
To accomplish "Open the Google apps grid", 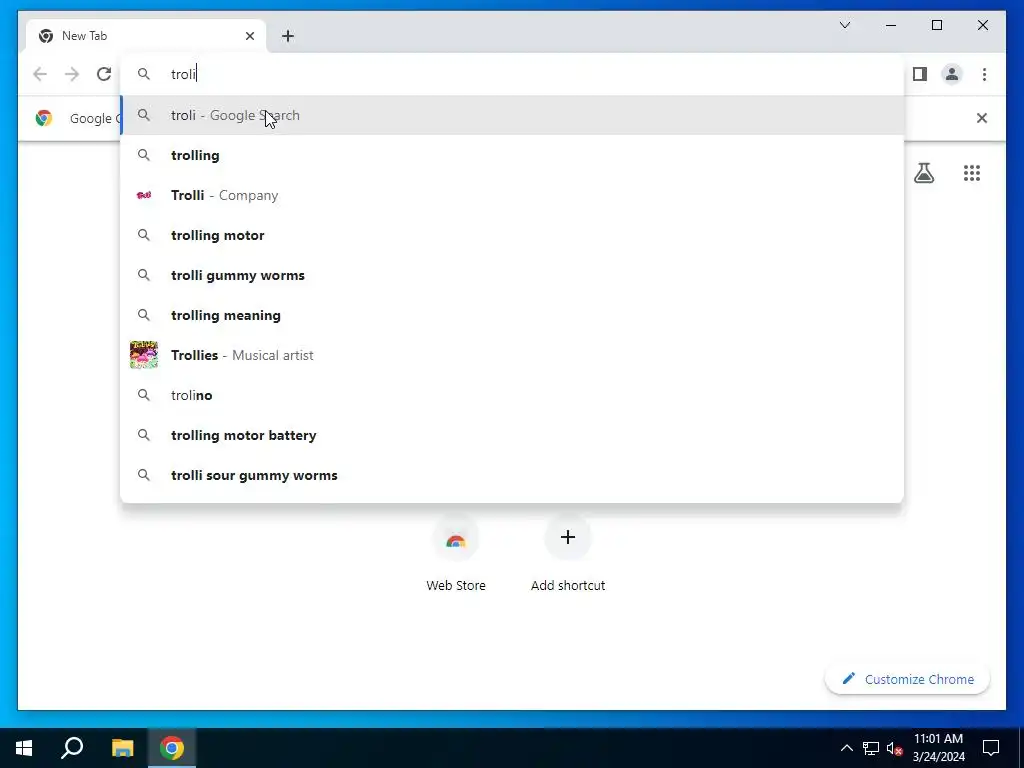I will pos(971,173).
